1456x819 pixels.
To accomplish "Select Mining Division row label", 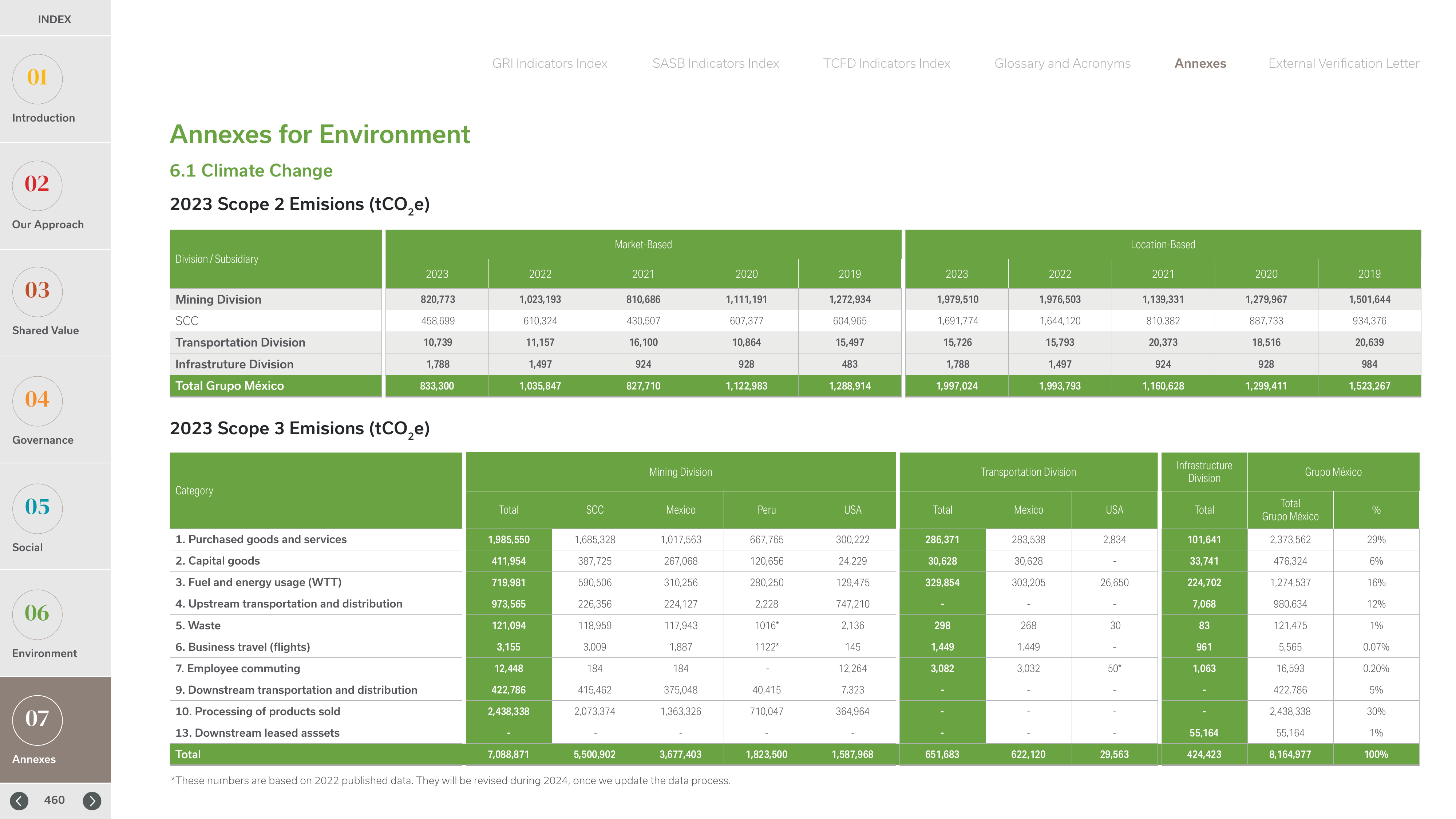I will click(x=218, y=300).
